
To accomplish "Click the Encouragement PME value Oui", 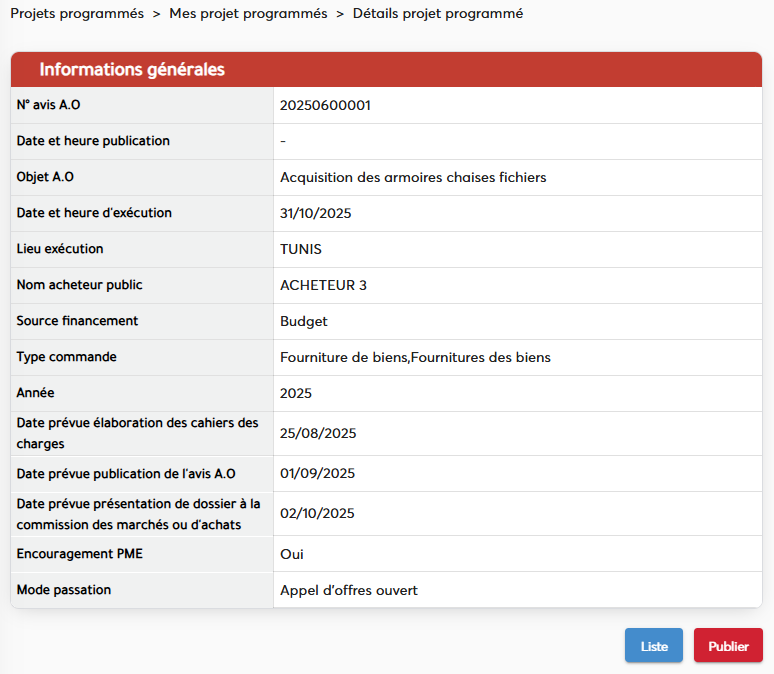I will point(292,554).
